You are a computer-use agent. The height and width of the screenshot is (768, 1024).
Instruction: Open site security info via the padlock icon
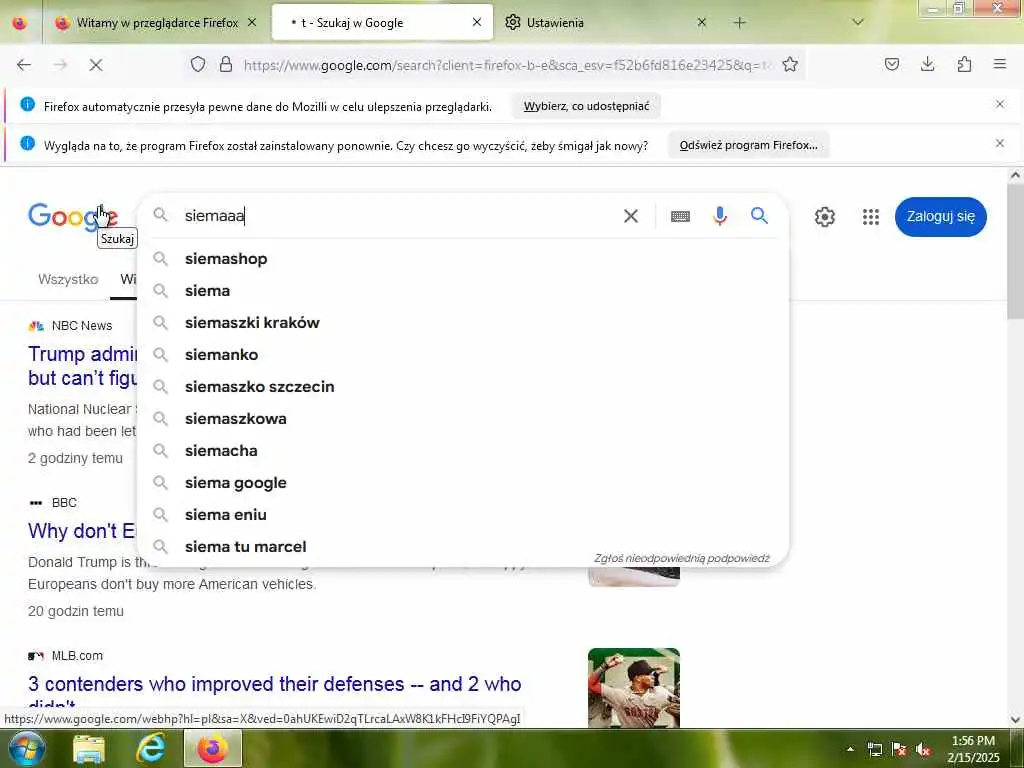(226, 64)
